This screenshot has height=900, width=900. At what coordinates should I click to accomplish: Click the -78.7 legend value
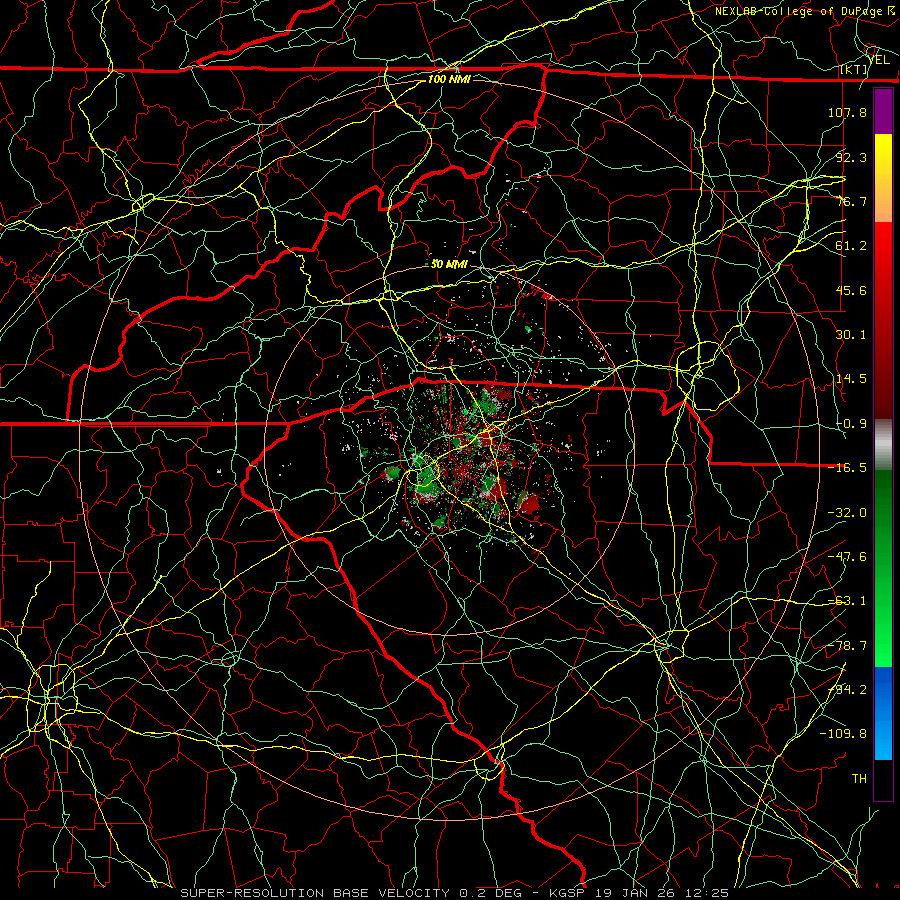point(847,646)
